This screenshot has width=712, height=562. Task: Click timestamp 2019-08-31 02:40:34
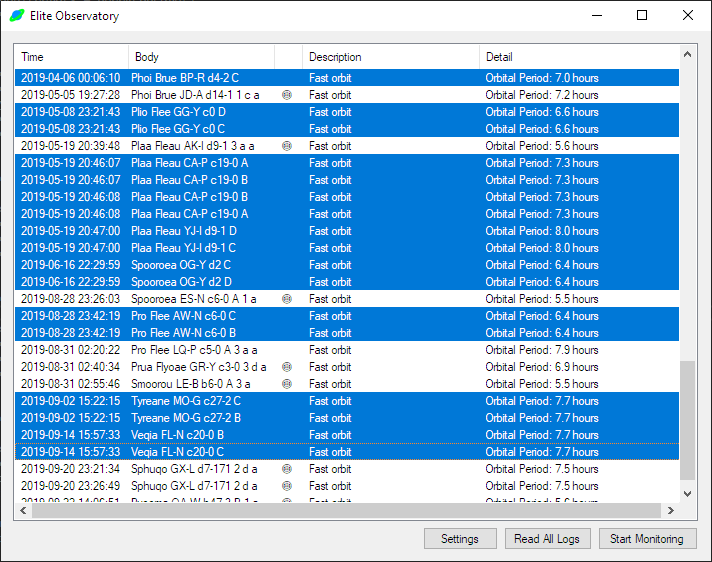pyautogui.click(x=70, y=367)
